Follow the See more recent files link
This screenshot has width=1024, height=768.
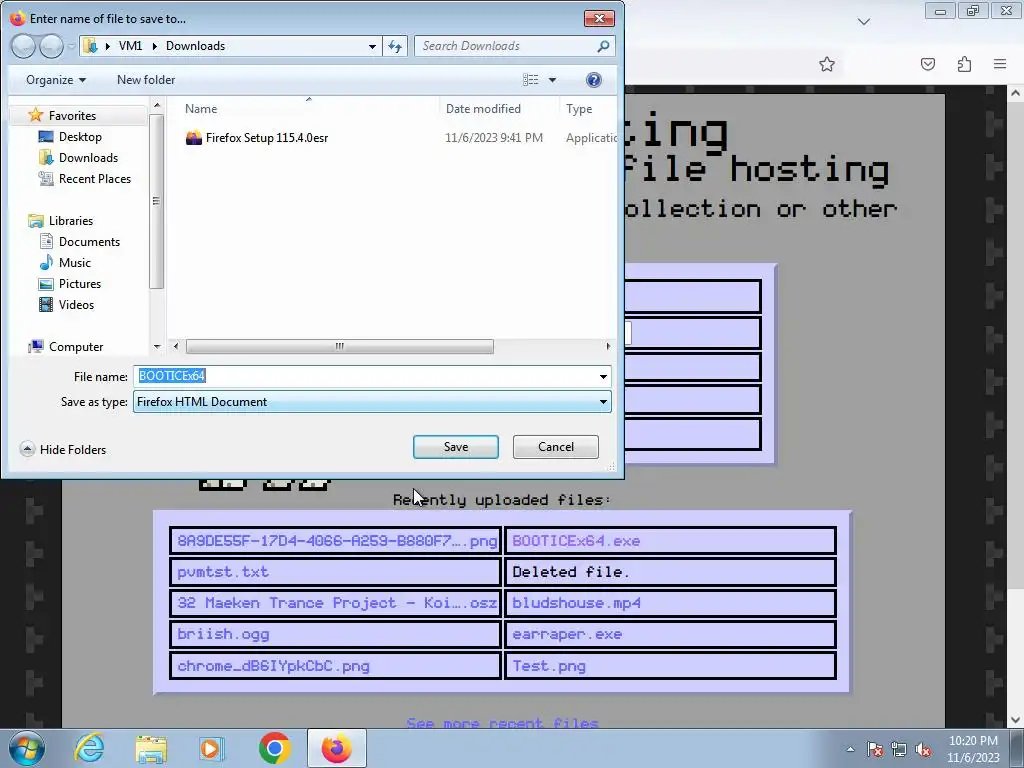pos(502,723)
